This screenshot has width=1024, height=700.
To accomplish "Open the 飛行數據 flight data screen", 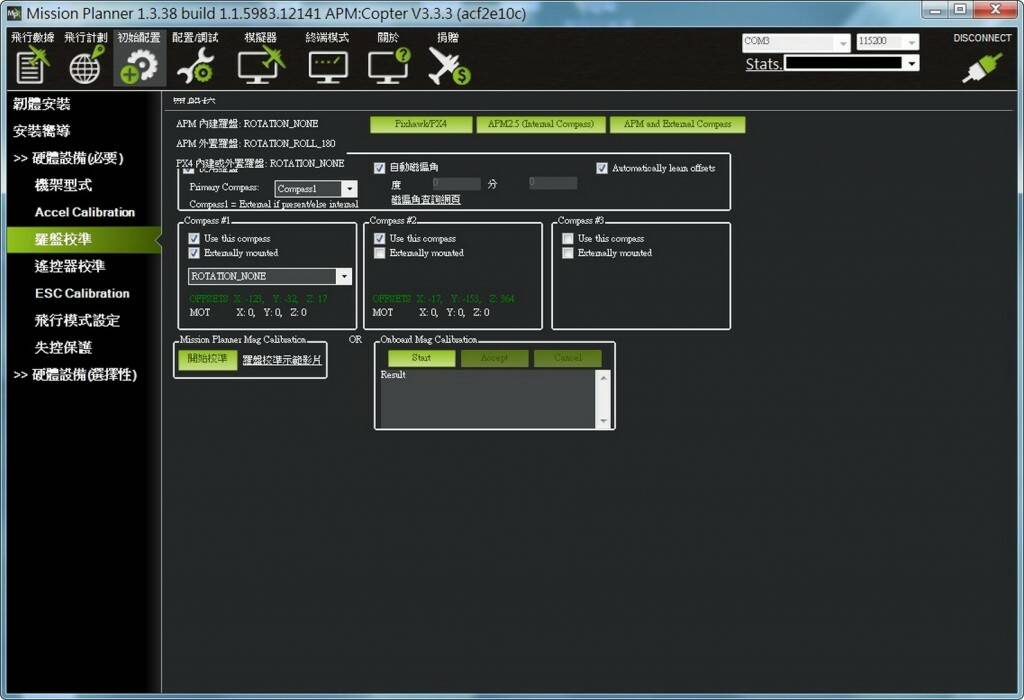I will (x=32, y=59).
